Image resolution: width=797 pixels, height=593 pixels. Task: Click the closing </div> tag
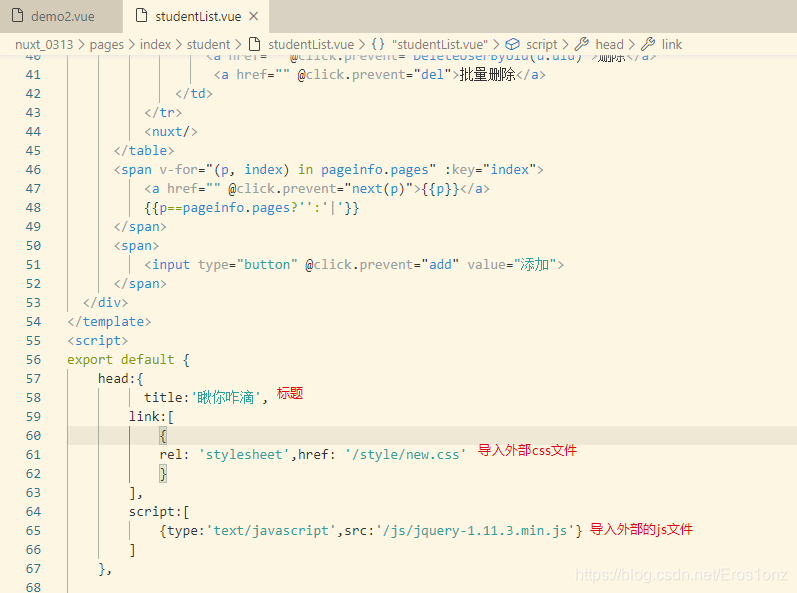click(x=105, y=303)
